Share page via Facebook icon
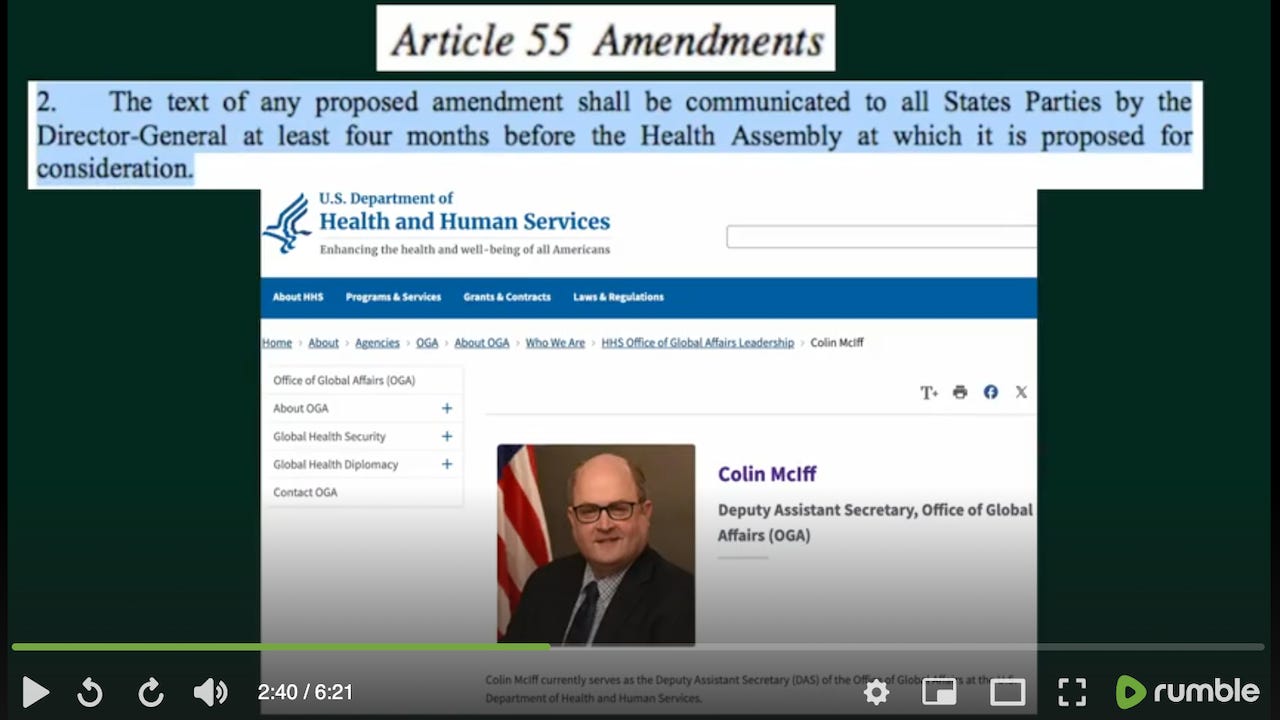 [x=990, y=392]
